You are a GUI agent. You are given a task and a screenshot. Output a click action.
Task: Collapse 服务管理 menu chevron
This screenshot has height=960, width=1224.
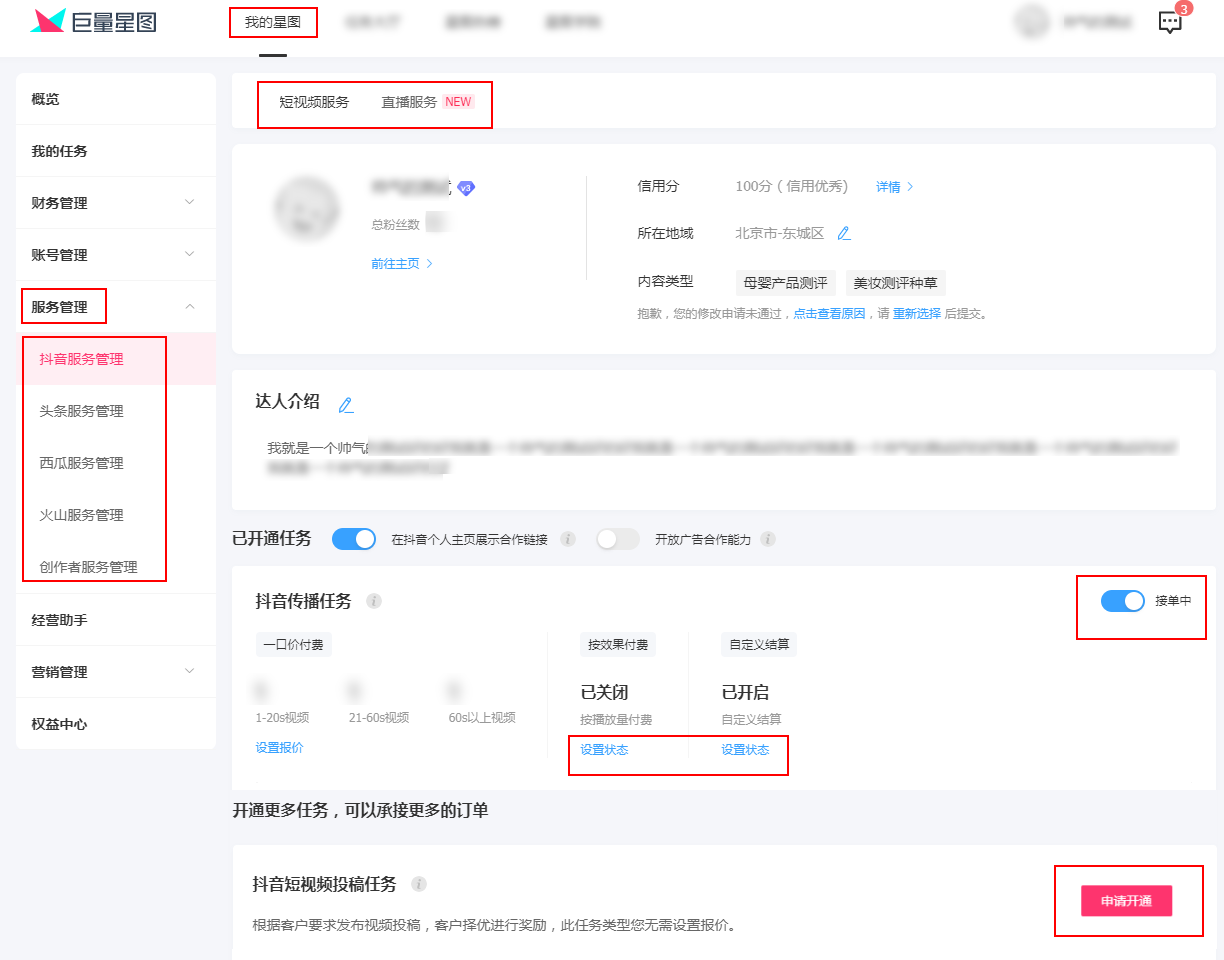click(190, 306)
